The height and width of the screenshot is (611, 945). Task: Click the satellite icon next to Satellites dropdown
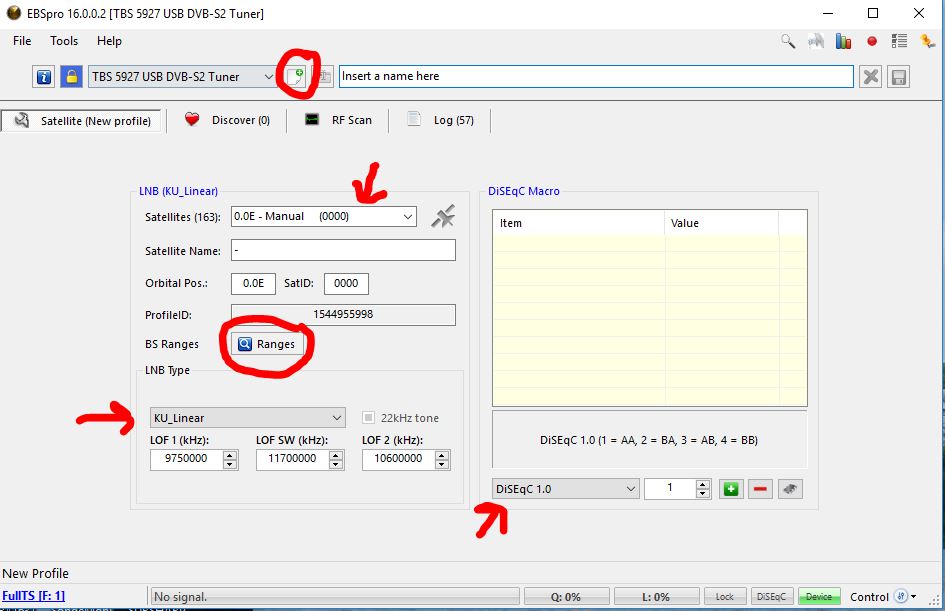click(x=443, y=217)
